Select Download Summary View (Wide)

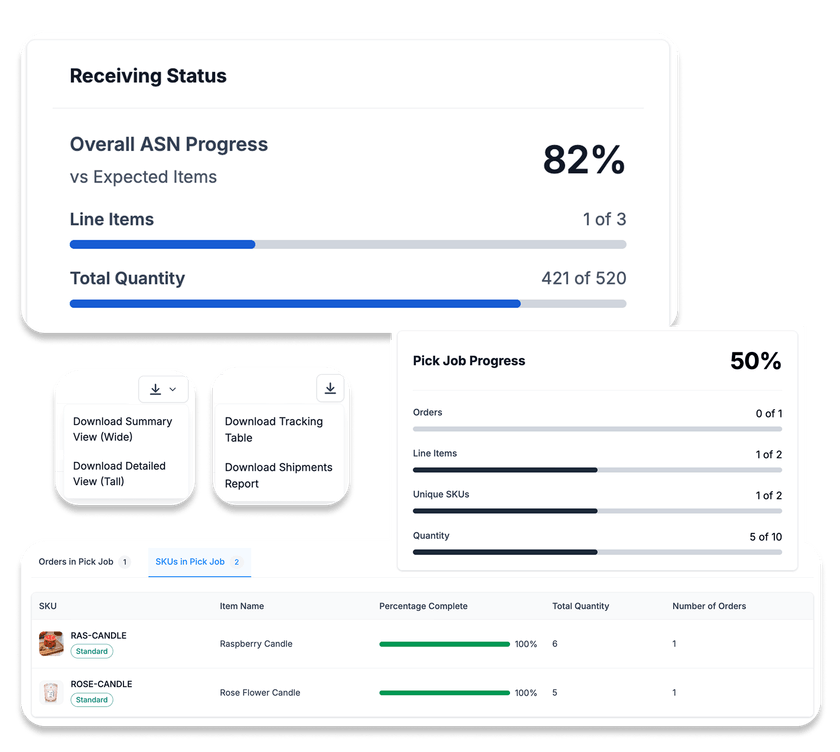click(122, 429)
